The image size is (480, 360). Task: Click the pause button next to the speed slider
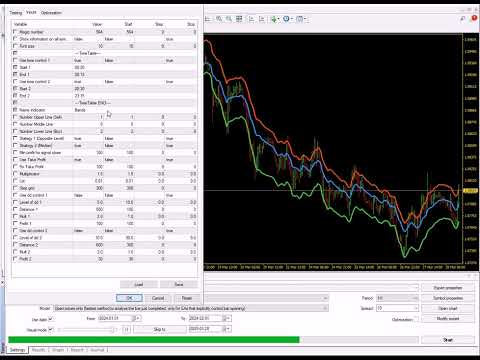(x=126, y=330)
